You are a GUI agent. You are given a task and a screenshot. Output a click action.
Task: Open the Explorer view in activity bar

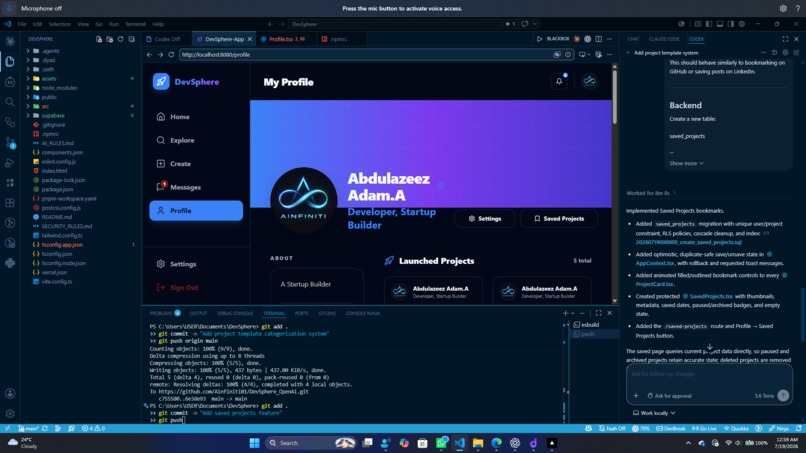10,61
